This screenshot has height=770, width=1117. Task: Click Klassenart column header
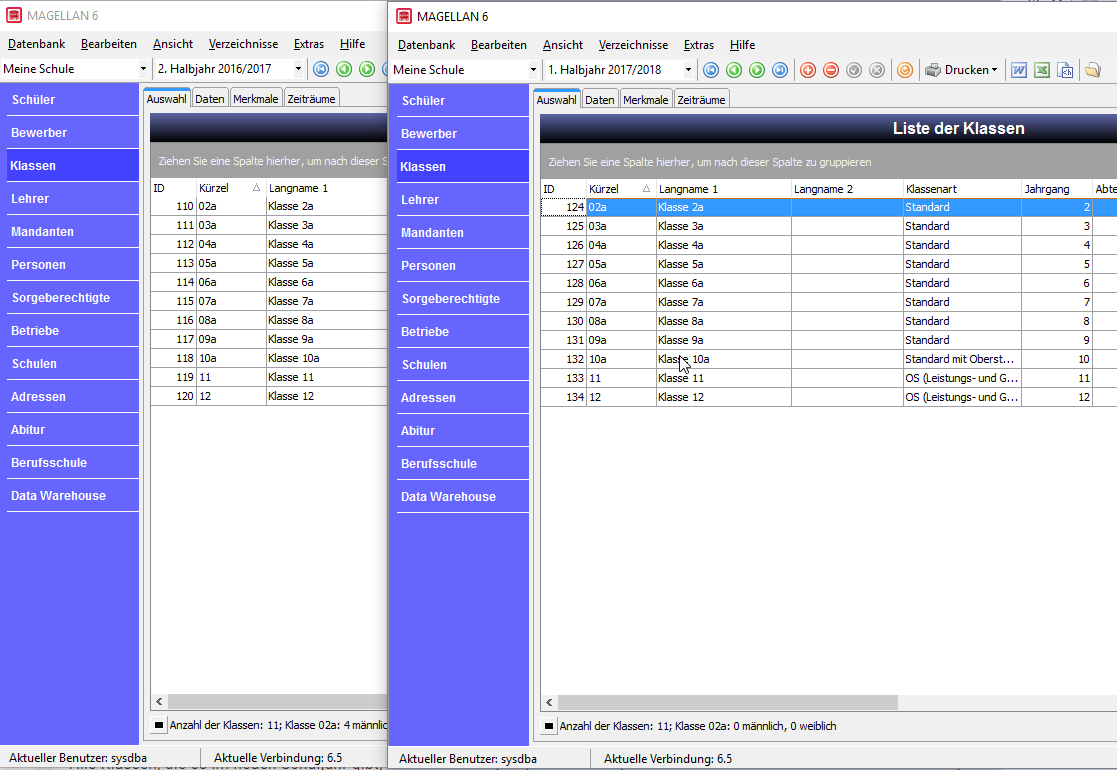(962, 189)
